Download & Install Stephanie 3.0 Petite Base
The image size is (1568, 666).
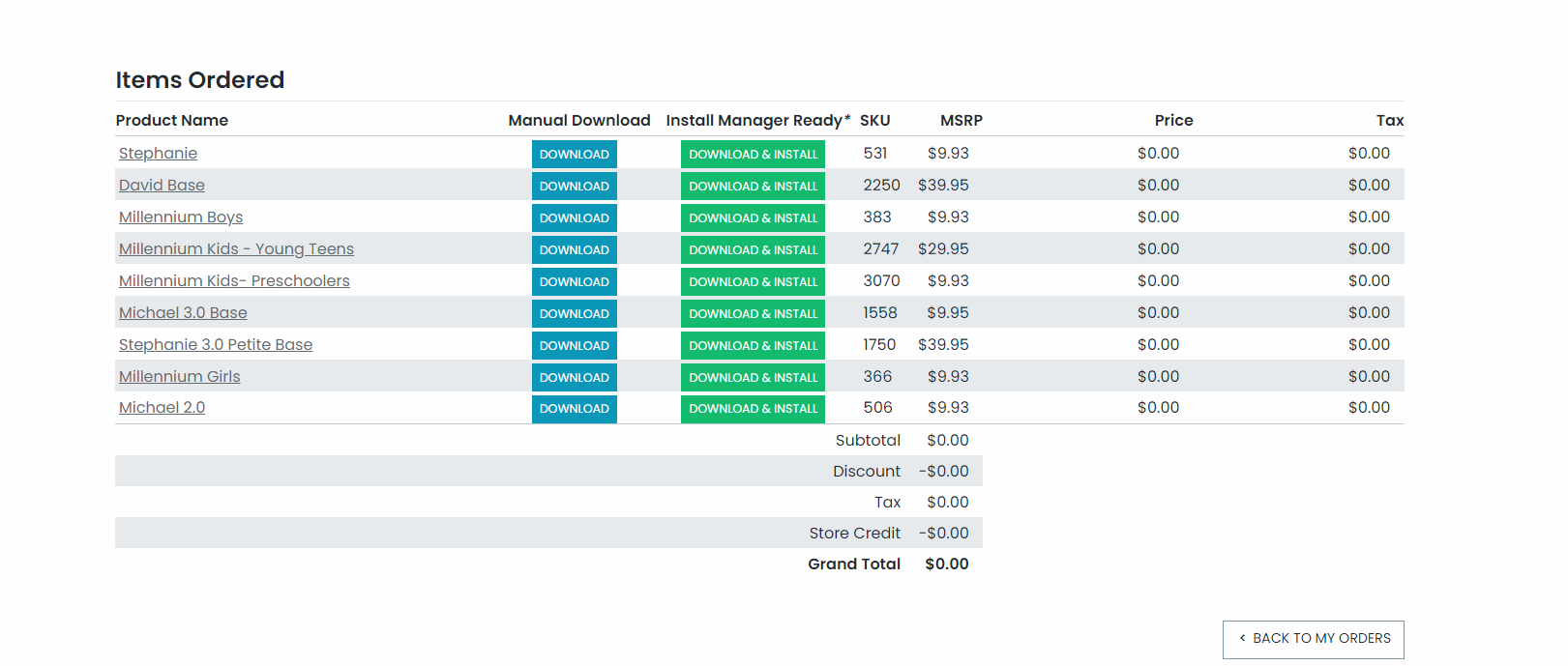coord(753,346)
